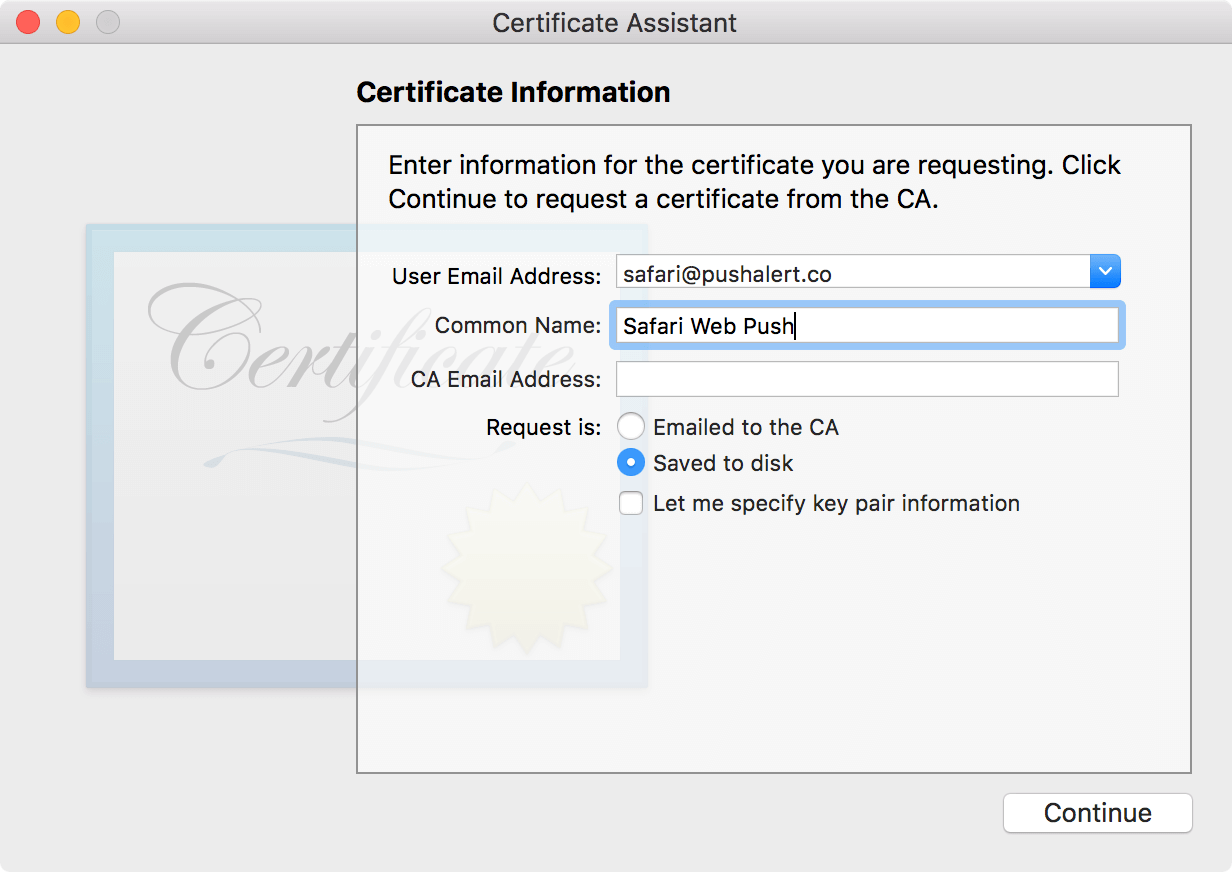Open the User Email Address dropdown arrow
Screen dimensions: 1232x872
(1105, 271)
